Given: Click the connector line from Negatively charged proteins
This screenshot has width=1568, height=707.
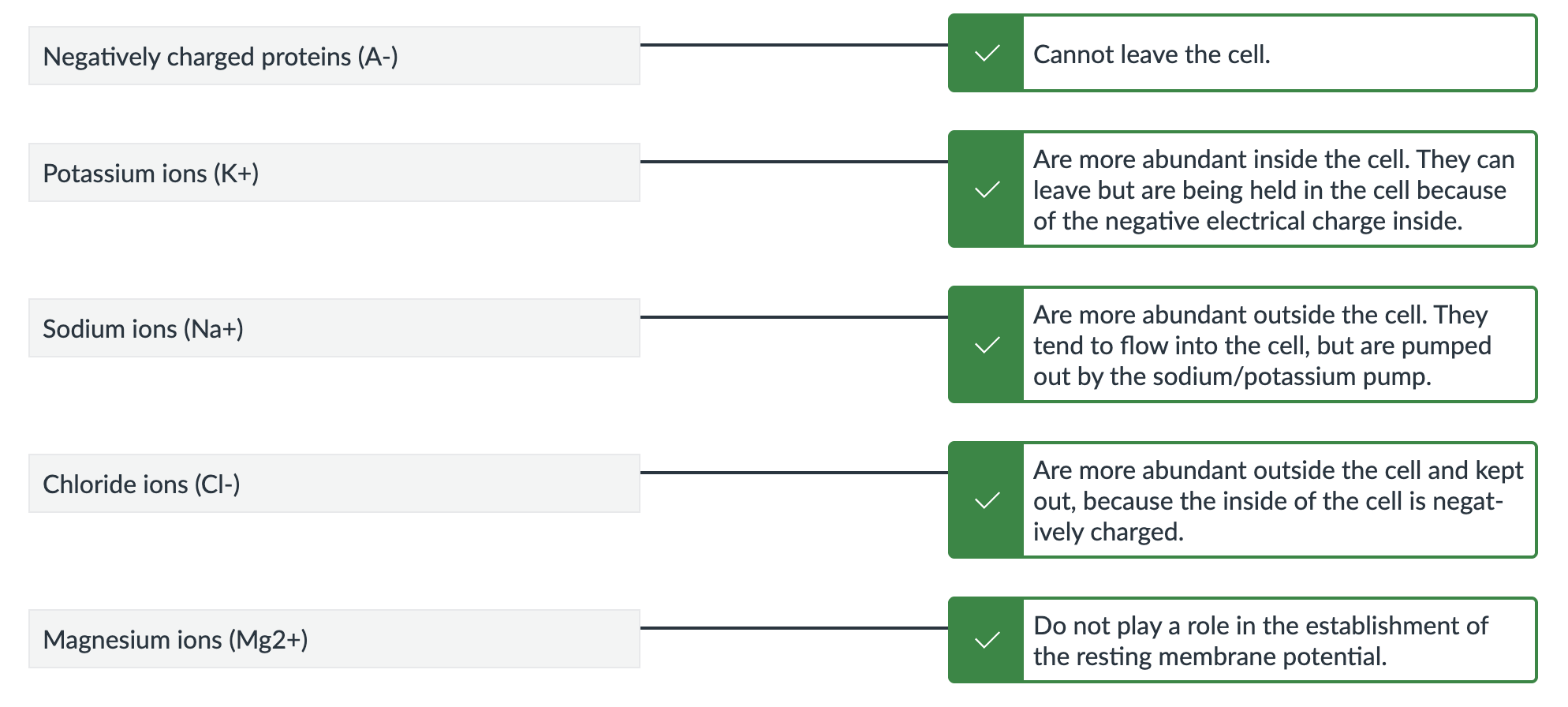Looking at the screenshot, I should point(793,45).
